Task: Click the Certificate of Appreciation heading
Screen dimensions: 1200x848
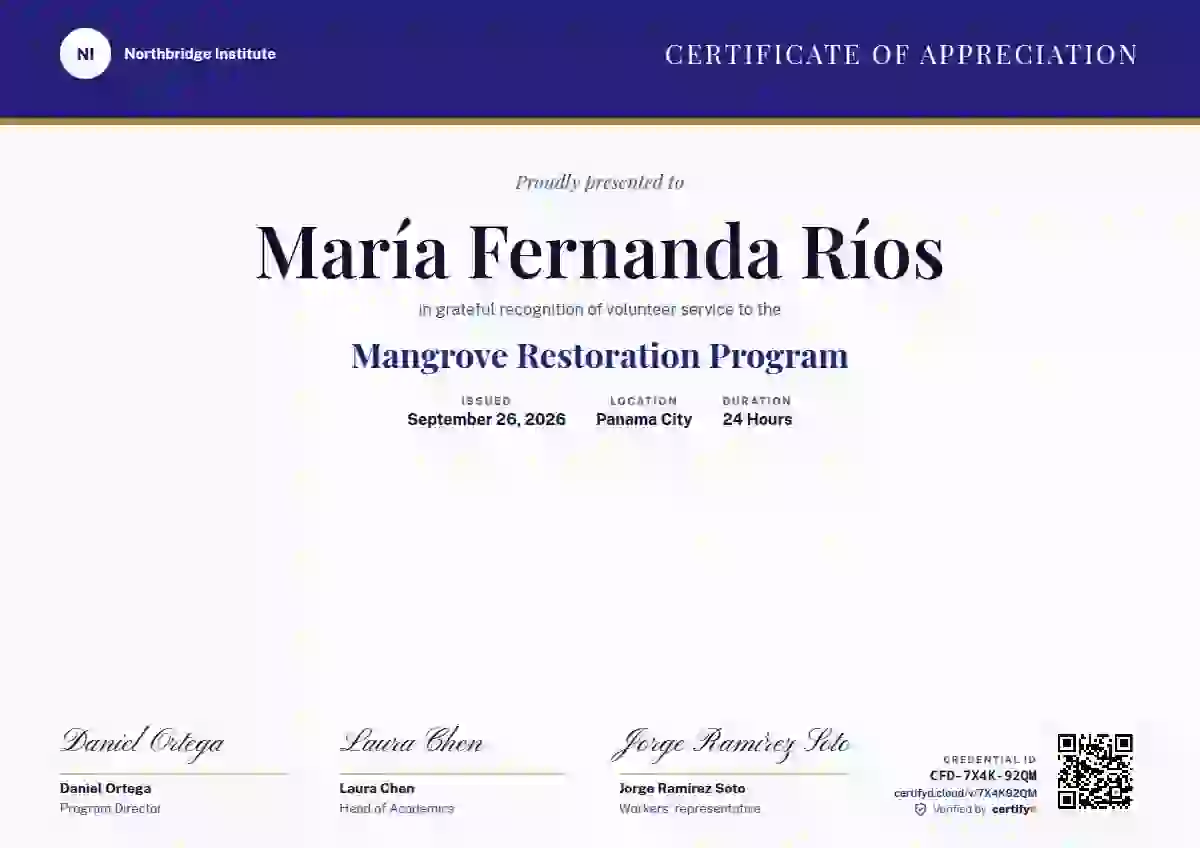Action: (901, 54)
